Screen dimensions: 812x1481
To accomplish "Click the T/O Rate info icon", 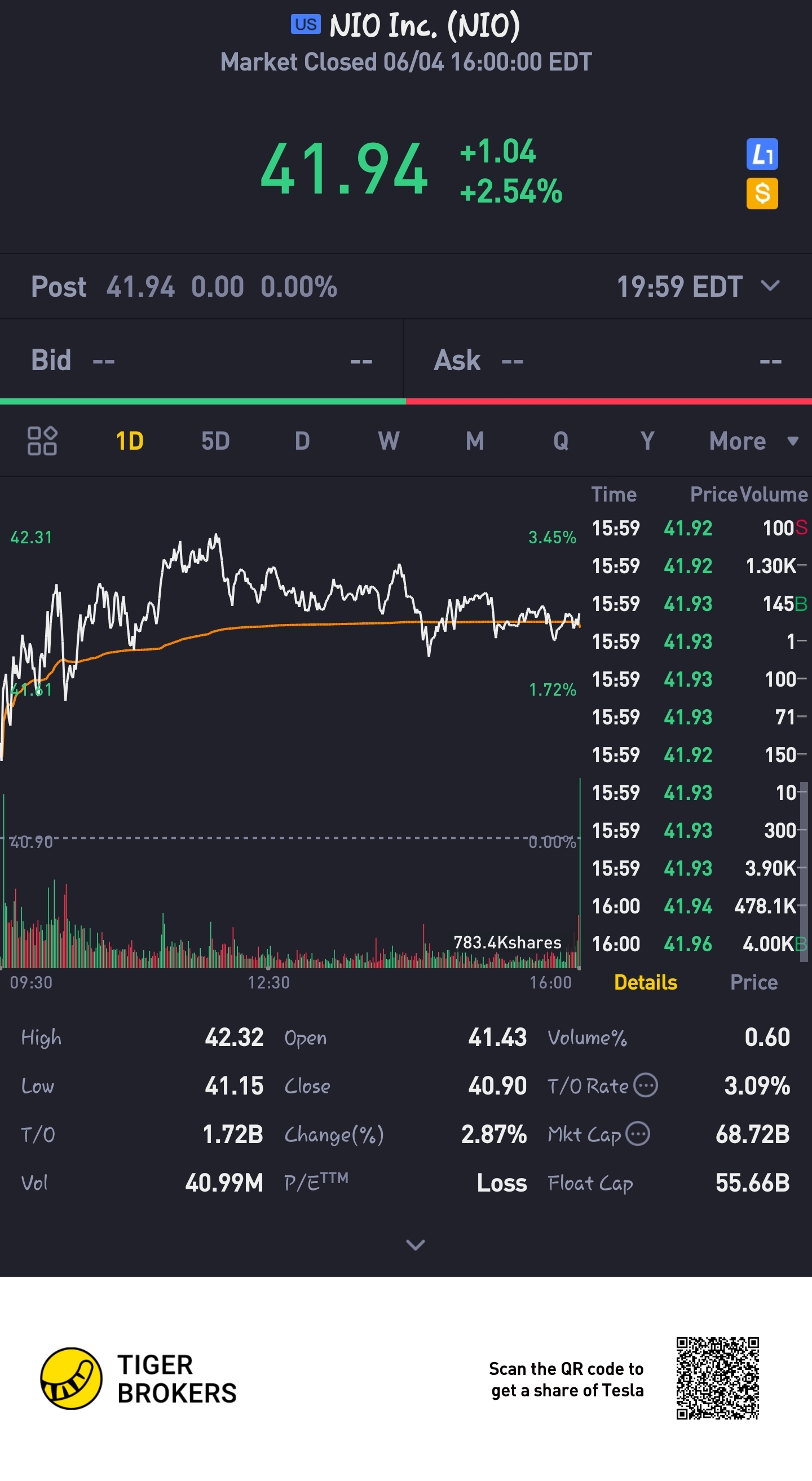I will 645,1086.
